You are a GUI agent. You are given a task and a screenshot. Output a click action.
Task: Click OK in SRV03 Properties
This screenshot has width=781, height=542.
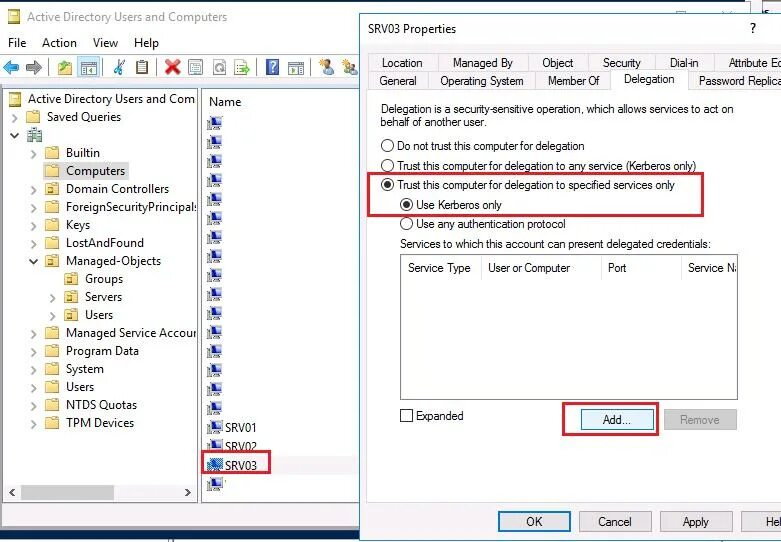534,522
